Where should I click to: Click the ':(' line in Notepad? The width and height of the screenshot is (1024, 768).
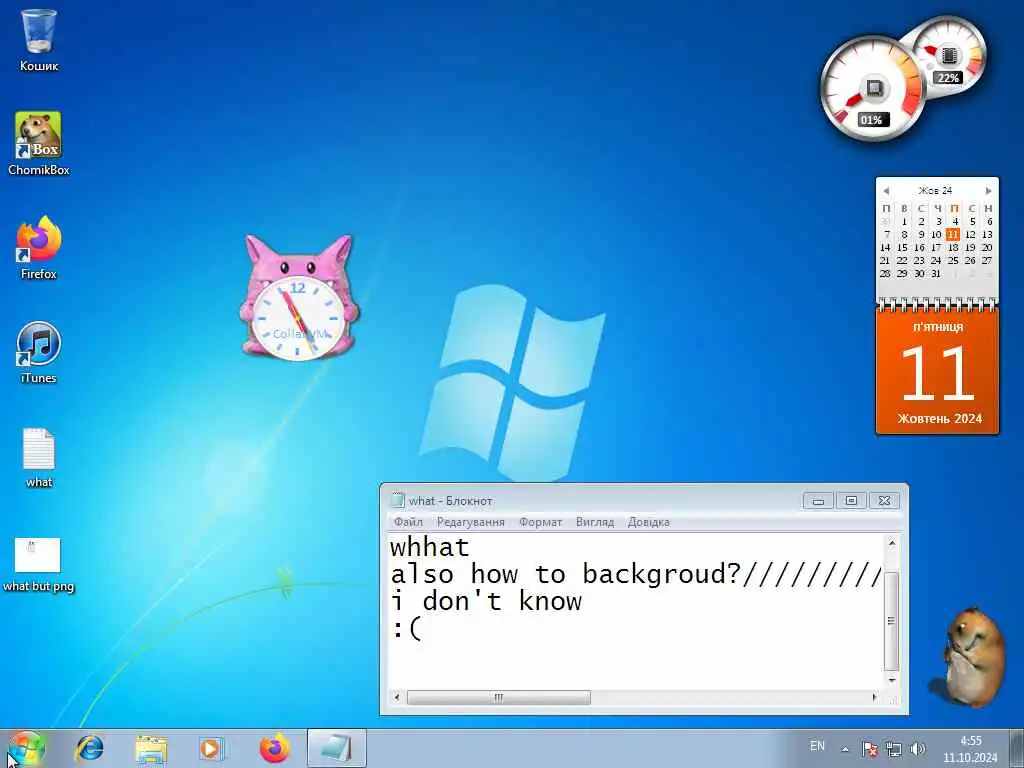pos(406,629)
